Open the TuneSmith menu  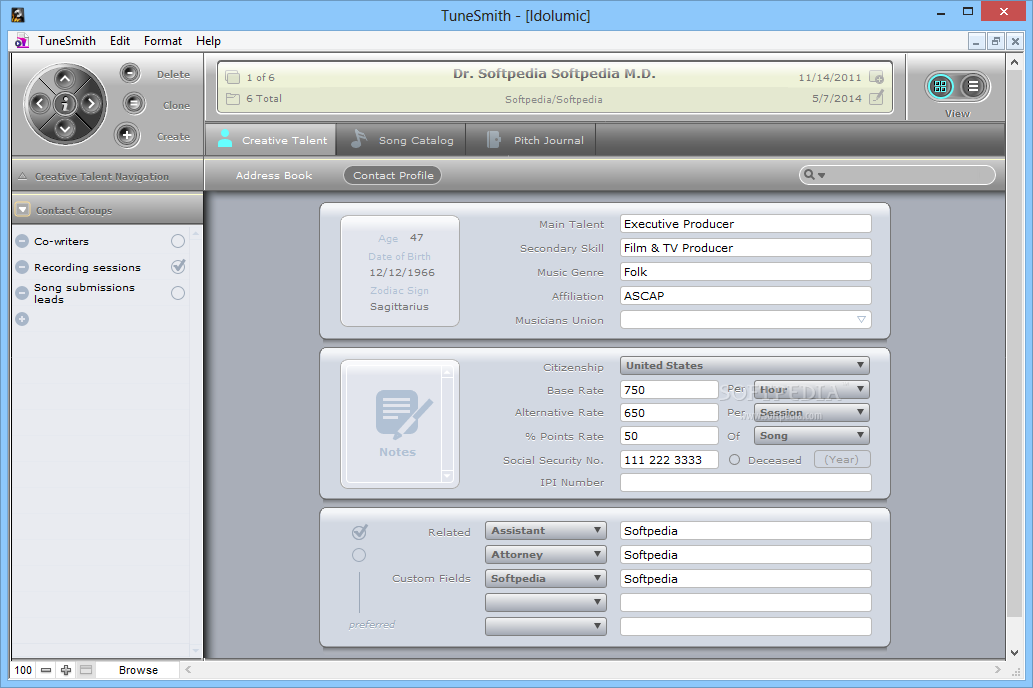click(x=67, y=41)
